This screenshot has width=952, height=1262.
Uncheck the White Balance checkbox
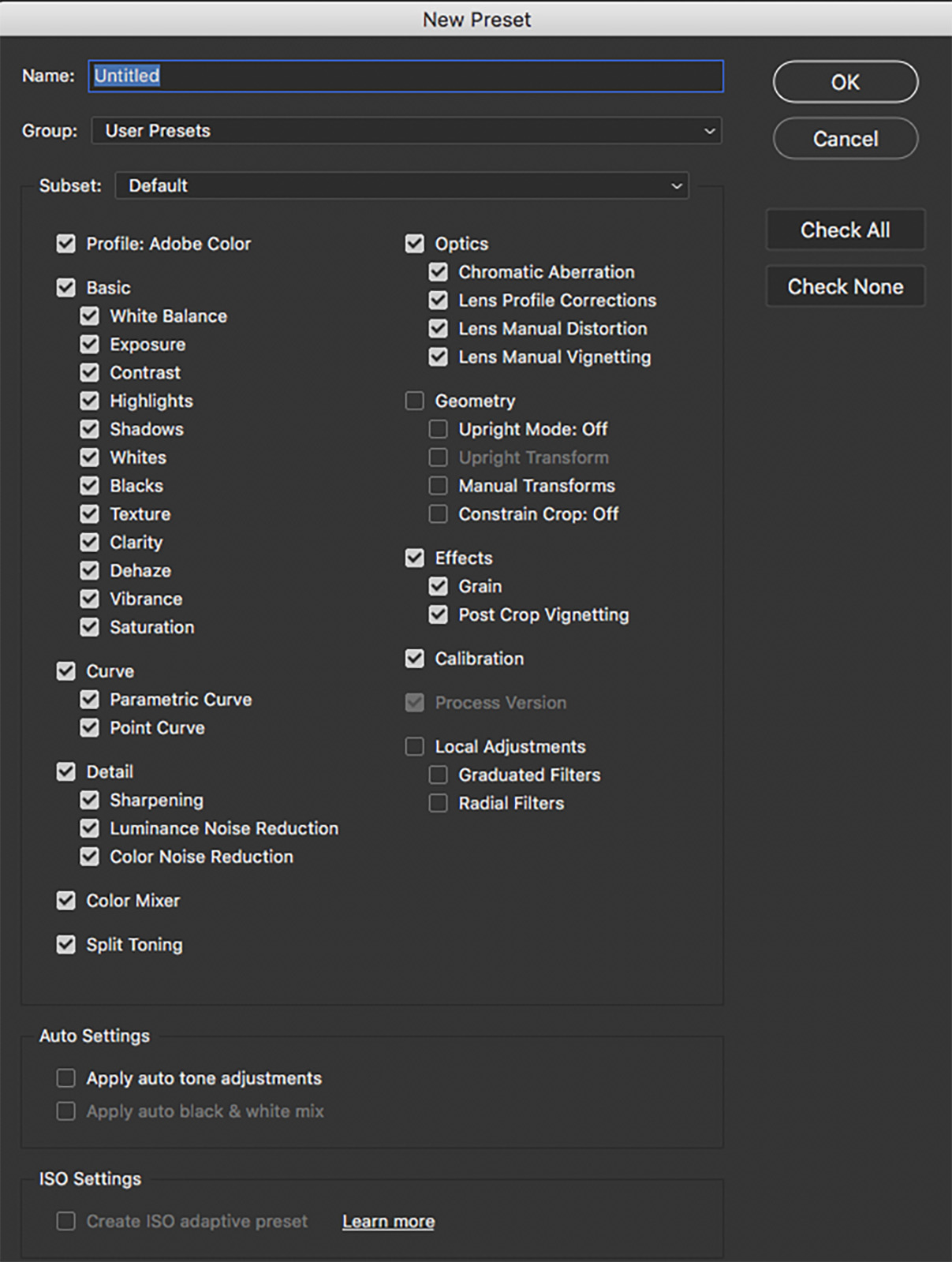coord(90,316)
